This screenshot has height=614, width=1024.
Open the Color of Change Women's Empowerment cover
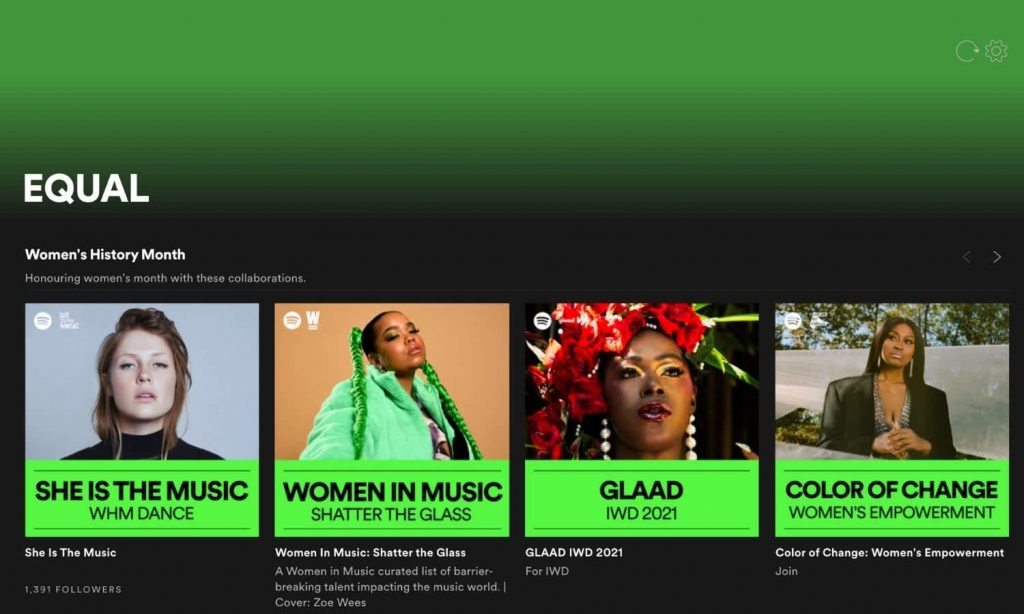(891, 420)
